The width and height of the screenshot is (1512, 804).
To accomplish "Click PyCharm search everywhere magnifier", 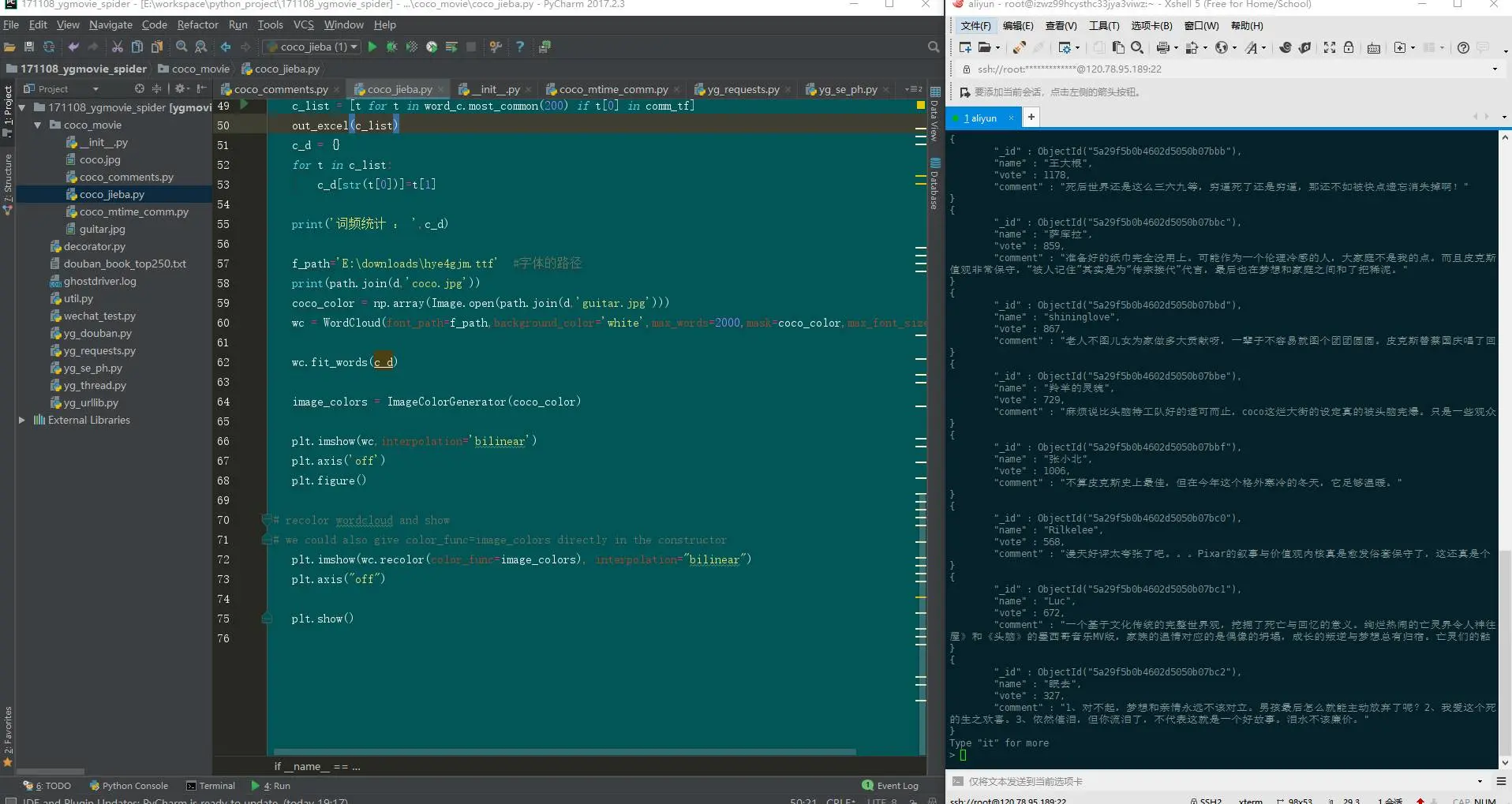I will [934, 47].
